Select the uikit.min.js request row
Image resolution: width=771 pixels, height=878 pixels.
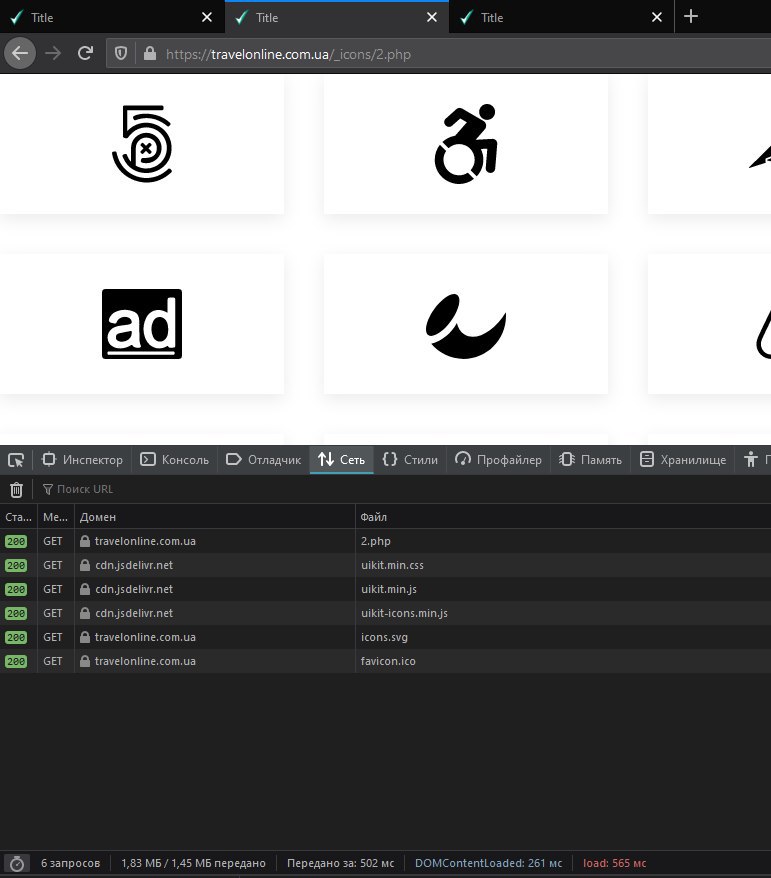click(385, 590)
